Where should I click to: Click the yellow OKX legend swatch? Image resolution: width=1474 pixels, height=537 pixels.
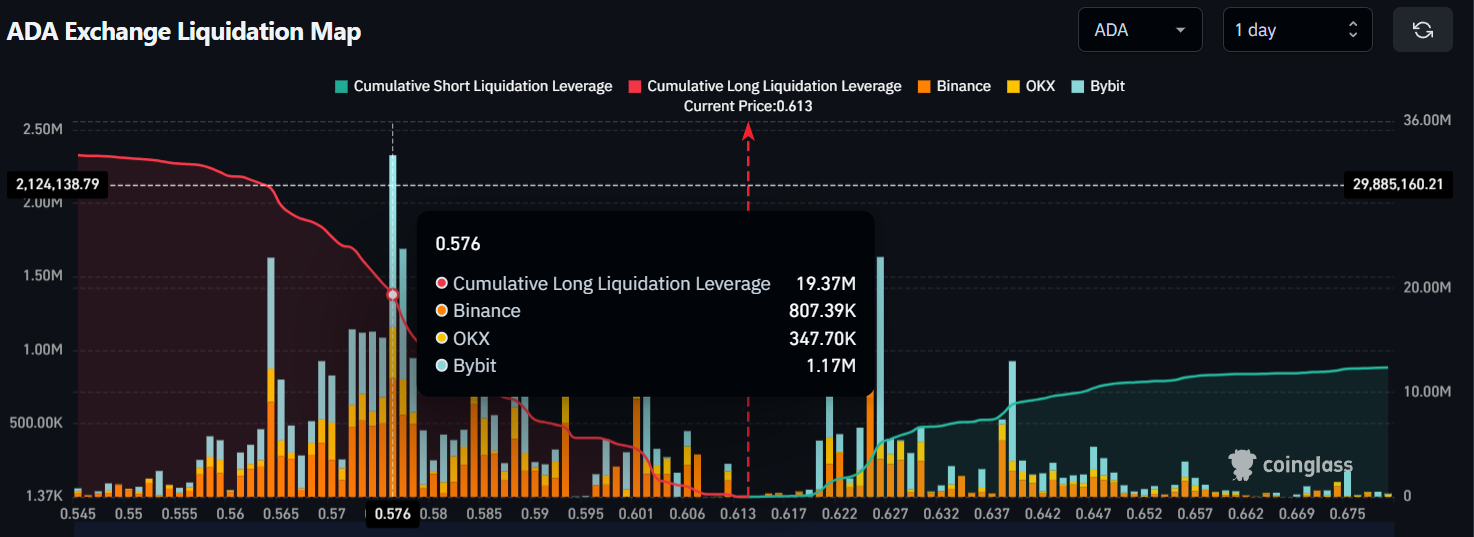(1012, 87)
